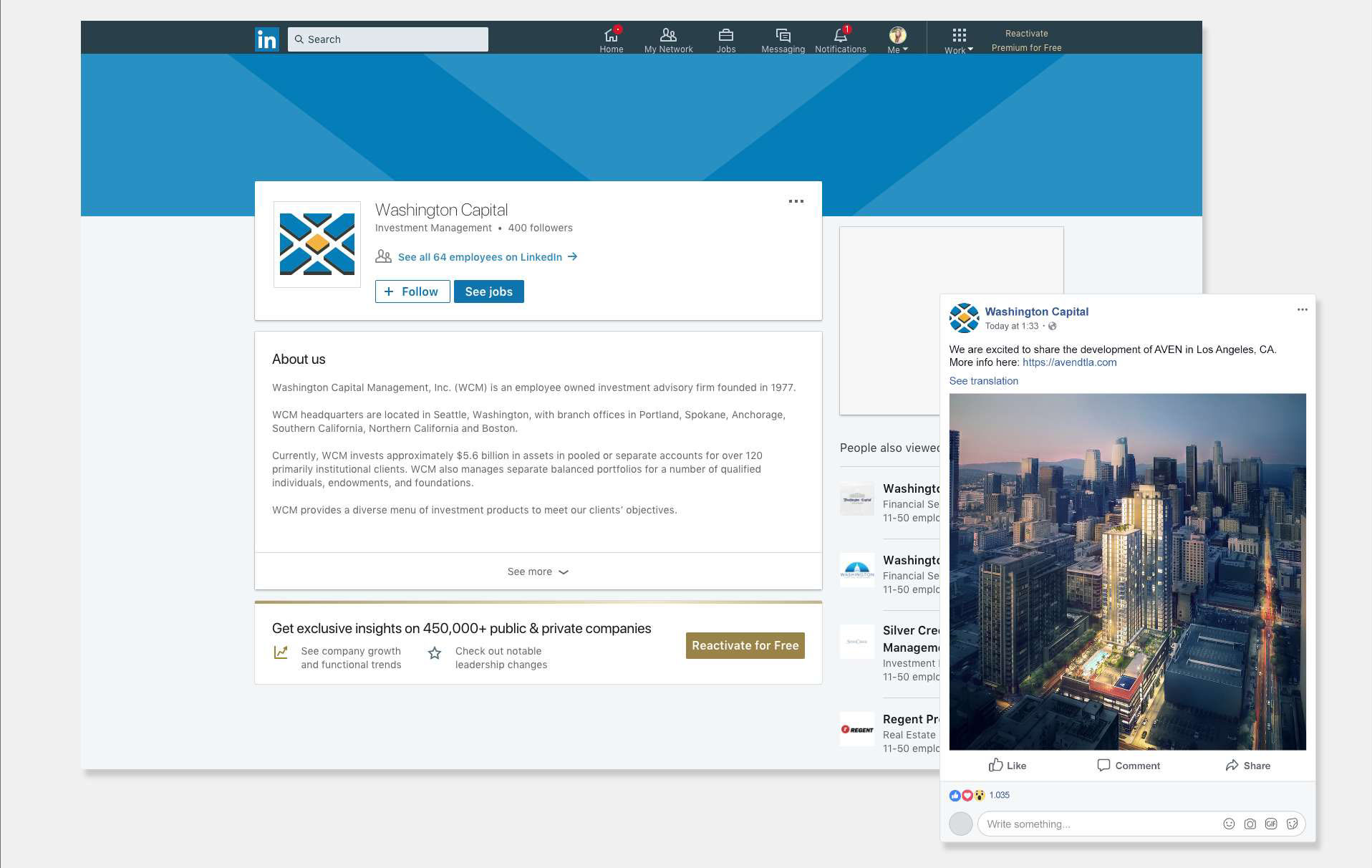See all 64 employees on LinkedIn
The width and height of the screenshot is (1372, 868).
(x=487, y=257)
